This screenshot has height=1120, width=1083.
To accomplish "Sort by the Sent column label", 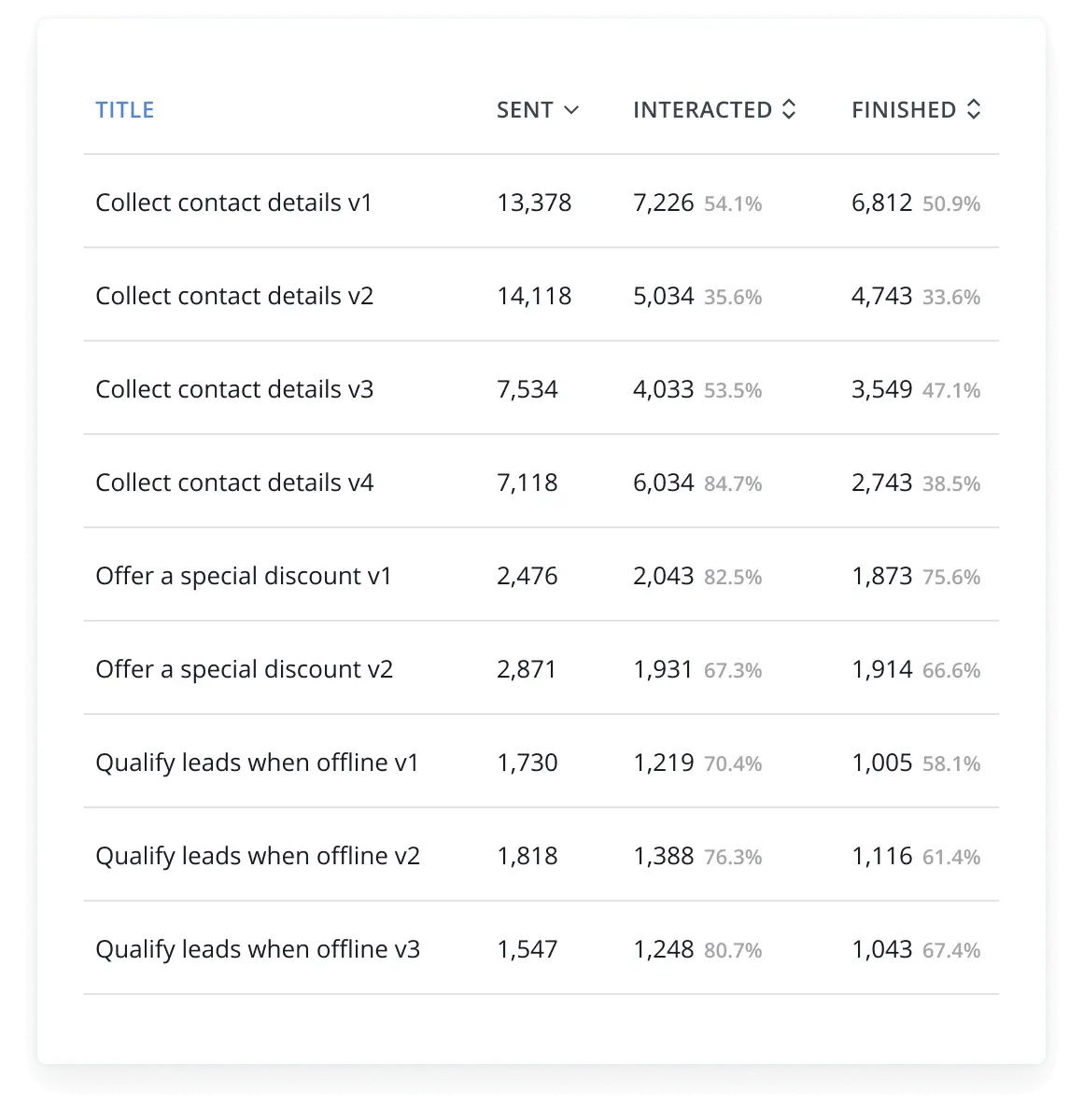I will coord(525,110).
